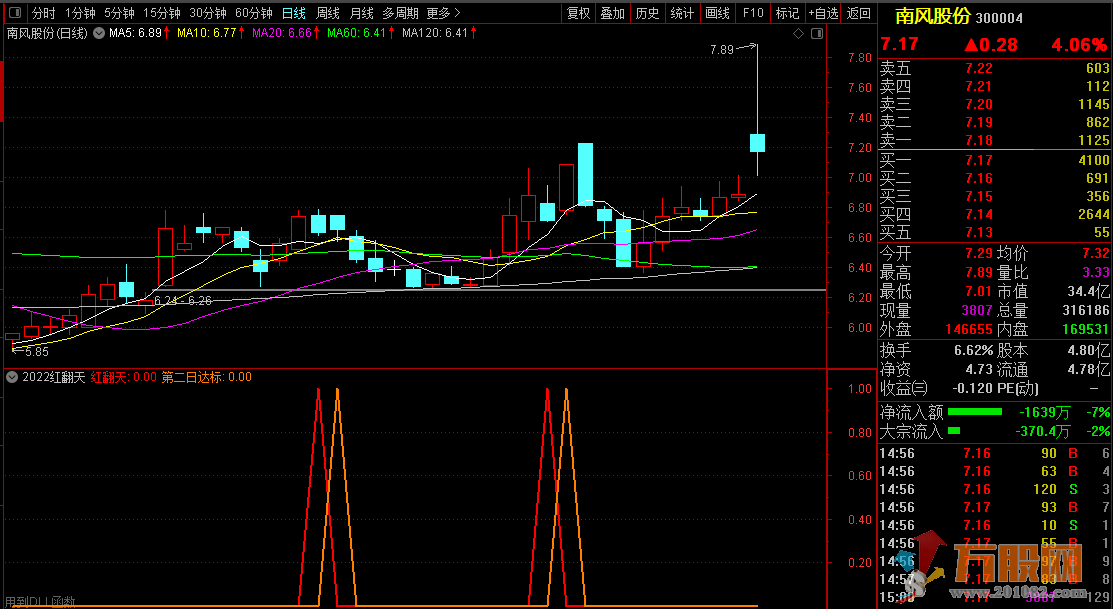
Task: Add stock via +自选 button
Action: coord(823,13)
